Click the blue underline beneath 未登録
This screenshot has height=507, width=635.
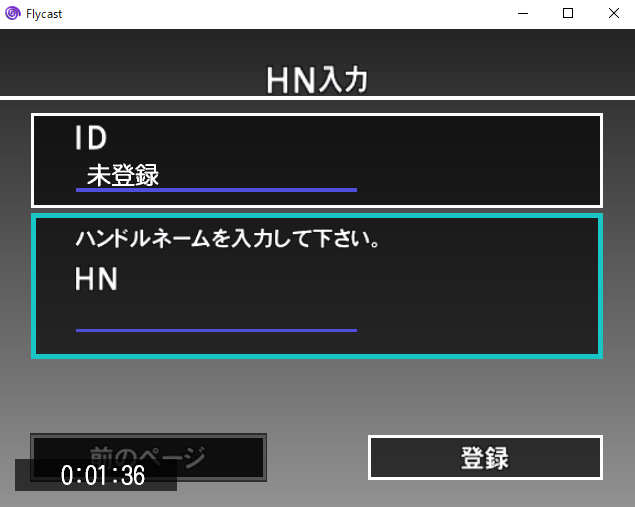tap(216, 190)
